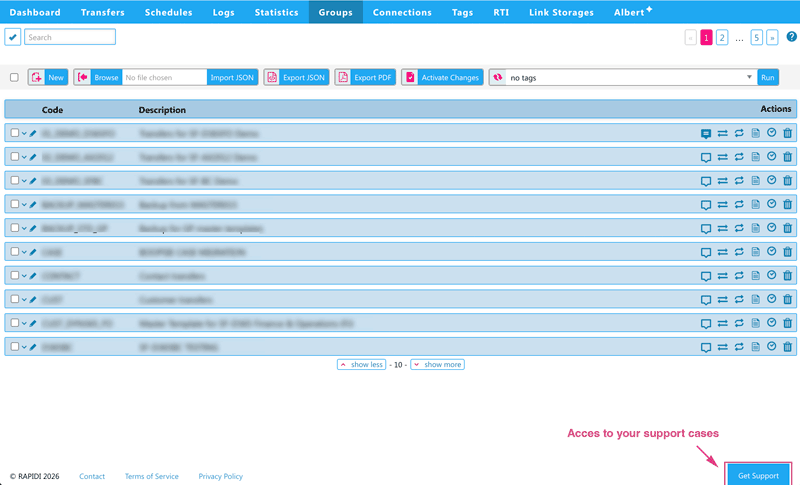Expand the first group row with its chevron
This screenshot has height=485, width=800.
24,132
